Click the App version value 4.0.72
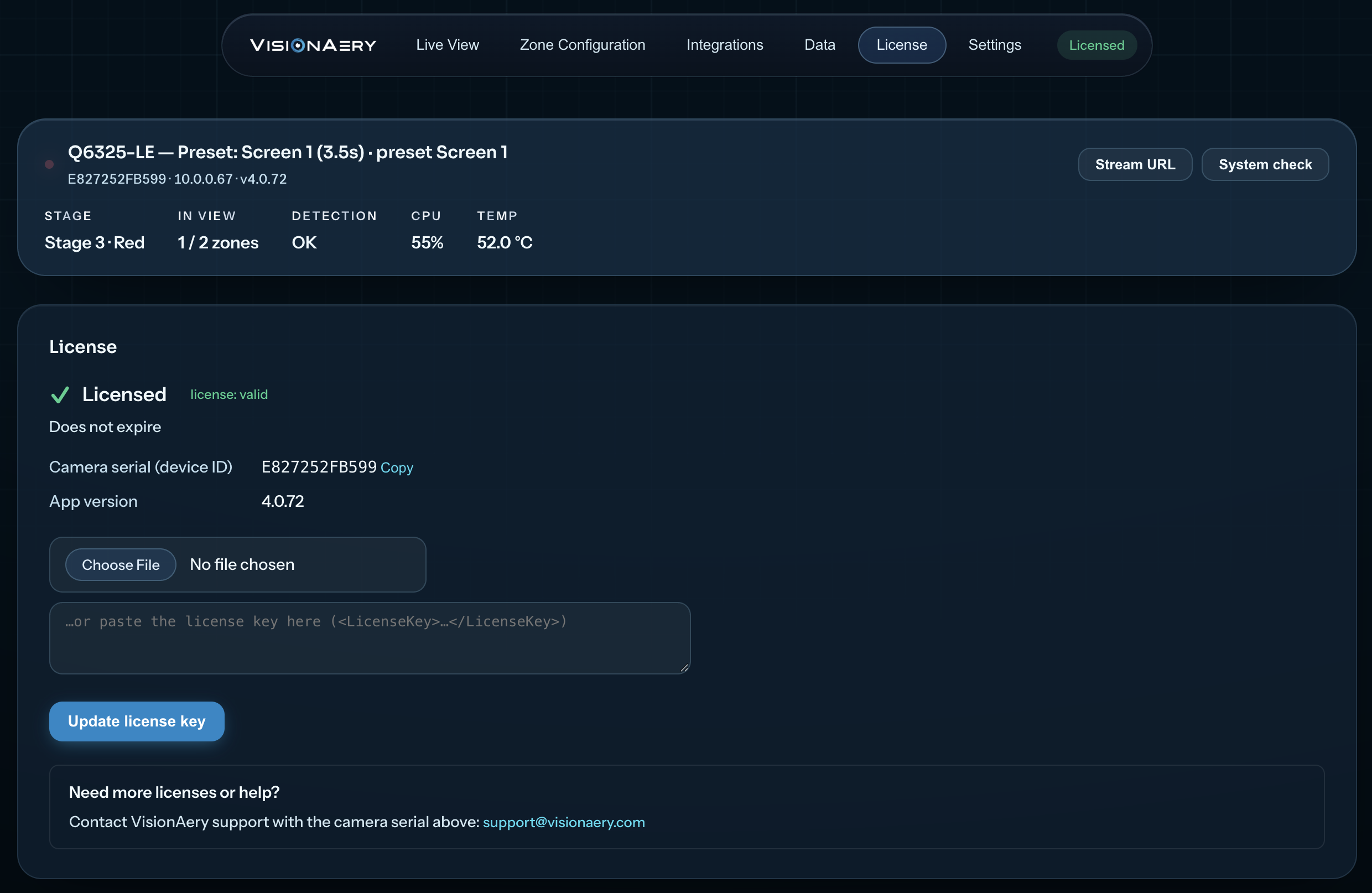 [283, 501]
